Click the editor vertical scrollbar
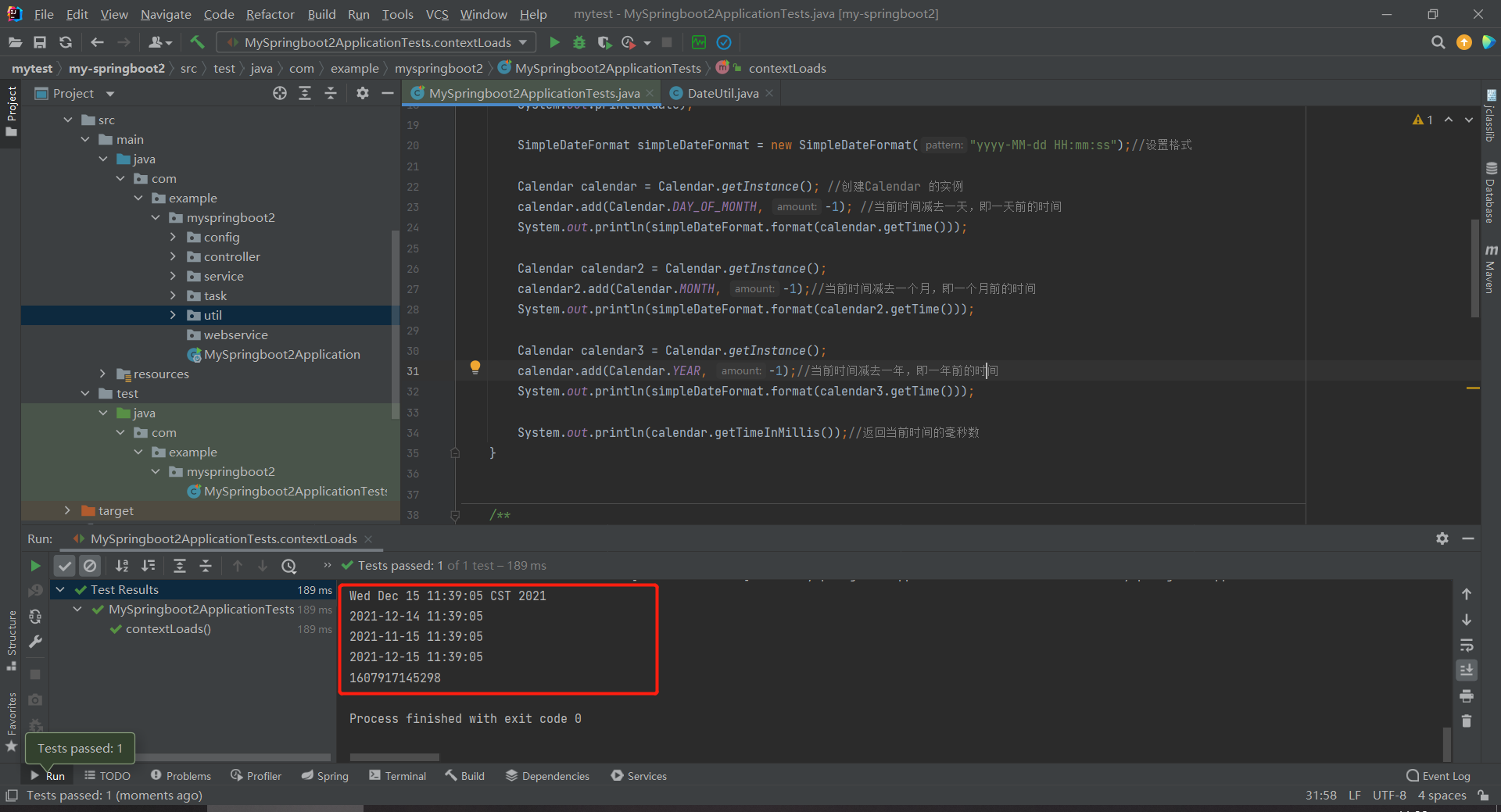The width and height of the screenshot is (1501, 812). coord(1475,270)
